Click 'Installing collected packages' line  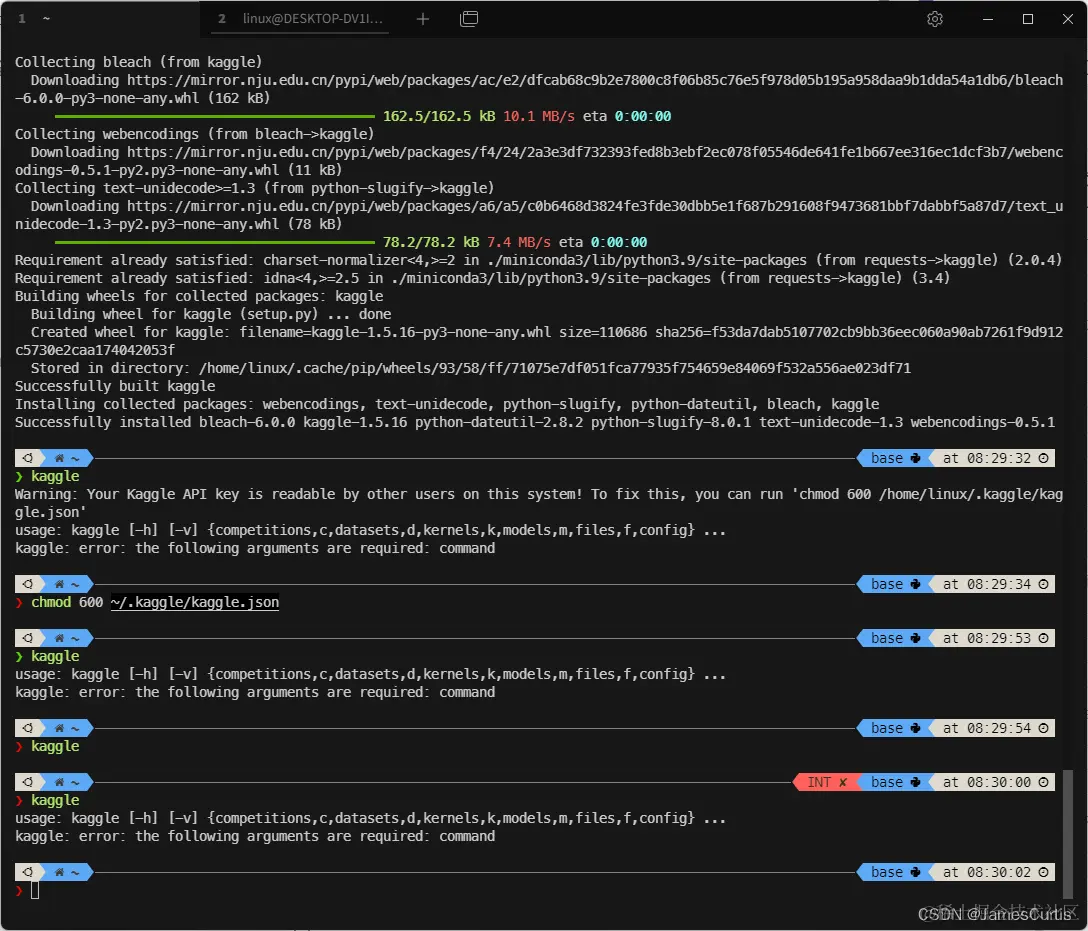click(x=447, y=404)
